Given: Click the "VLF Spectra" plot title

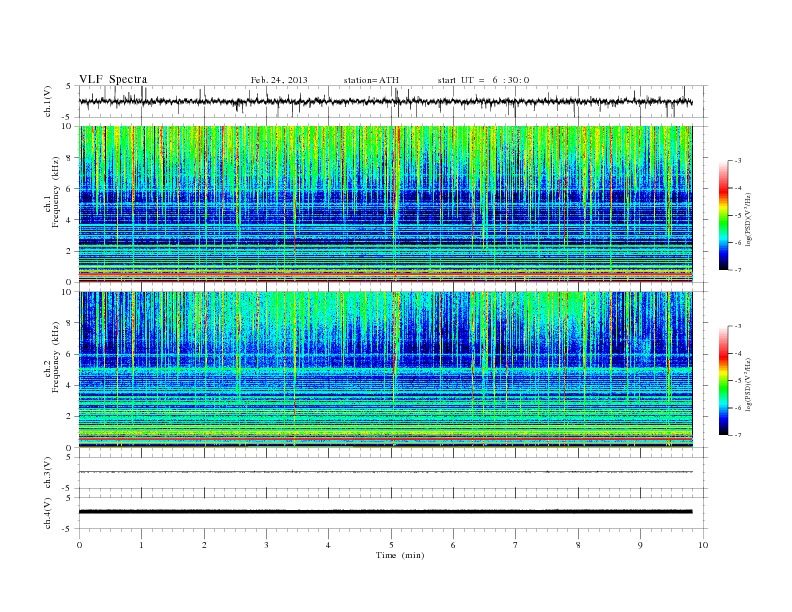Looking at the screenshot, I should (x=113, y=79).
